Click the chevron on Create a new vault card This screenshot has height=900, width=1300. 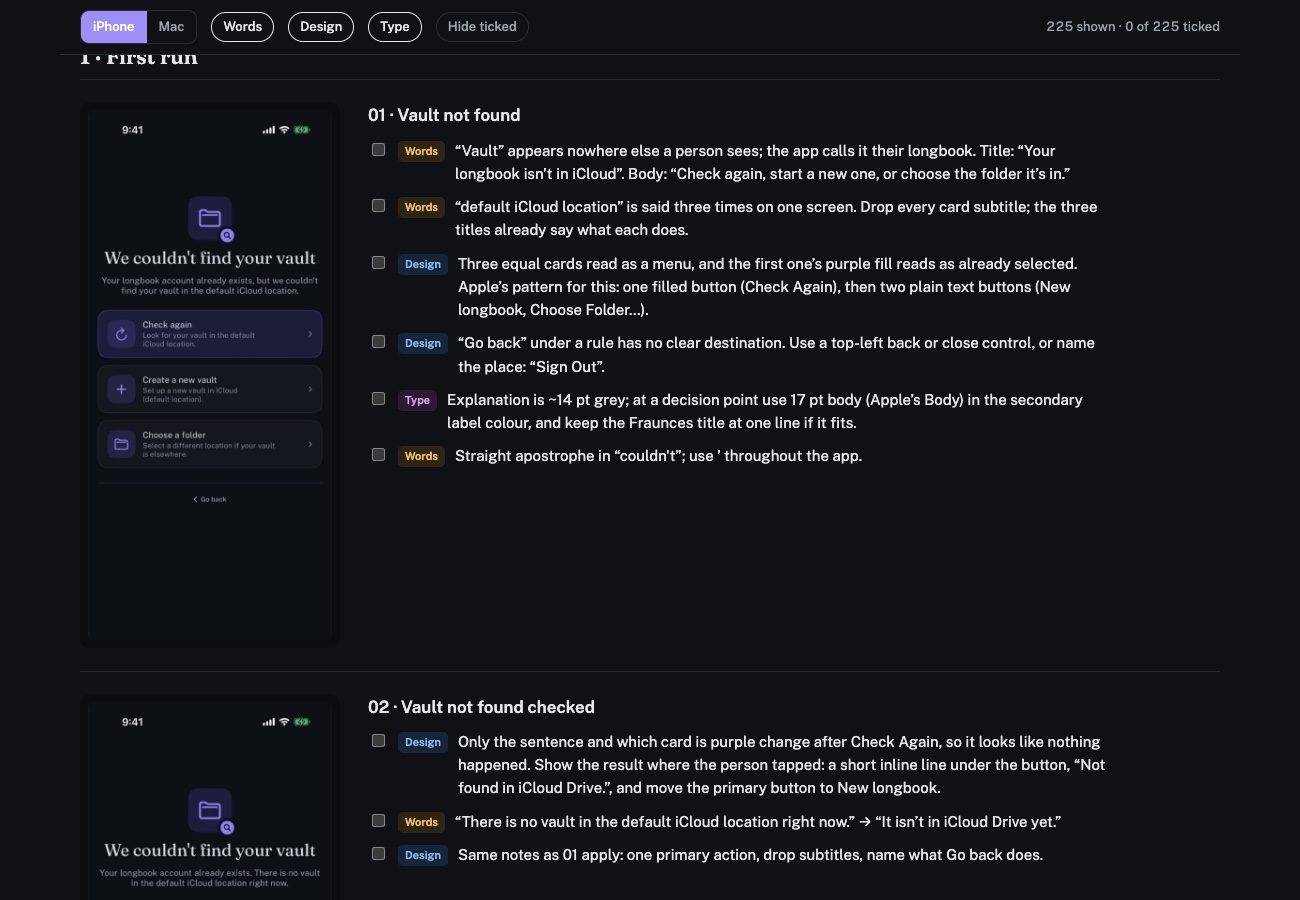[309, 389]
